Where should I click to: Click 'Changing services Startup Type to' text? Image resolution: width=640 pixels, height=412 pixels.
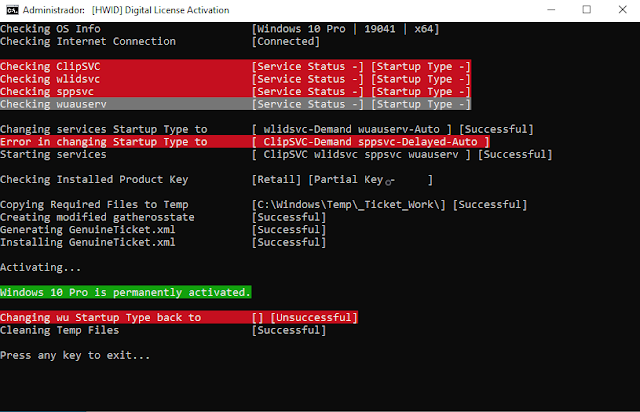104,129
